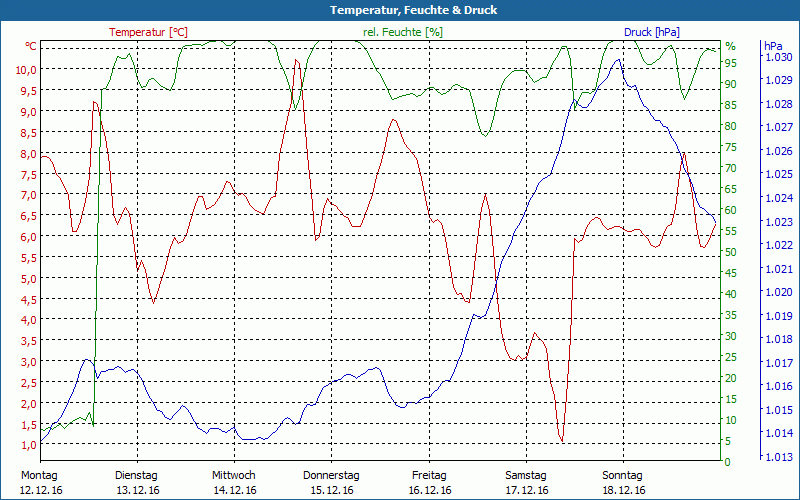Click the 5,5 tick on temperature axis

click(27, 257)
